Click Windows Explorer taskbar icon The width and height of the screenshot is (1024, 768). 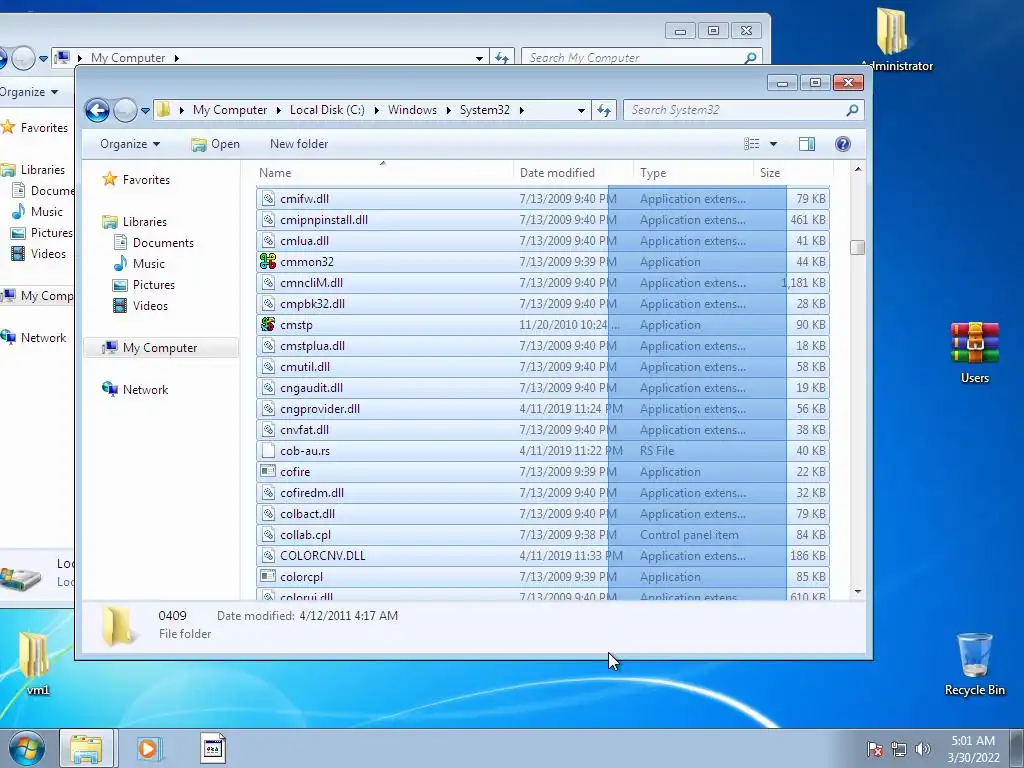point(86,749)
